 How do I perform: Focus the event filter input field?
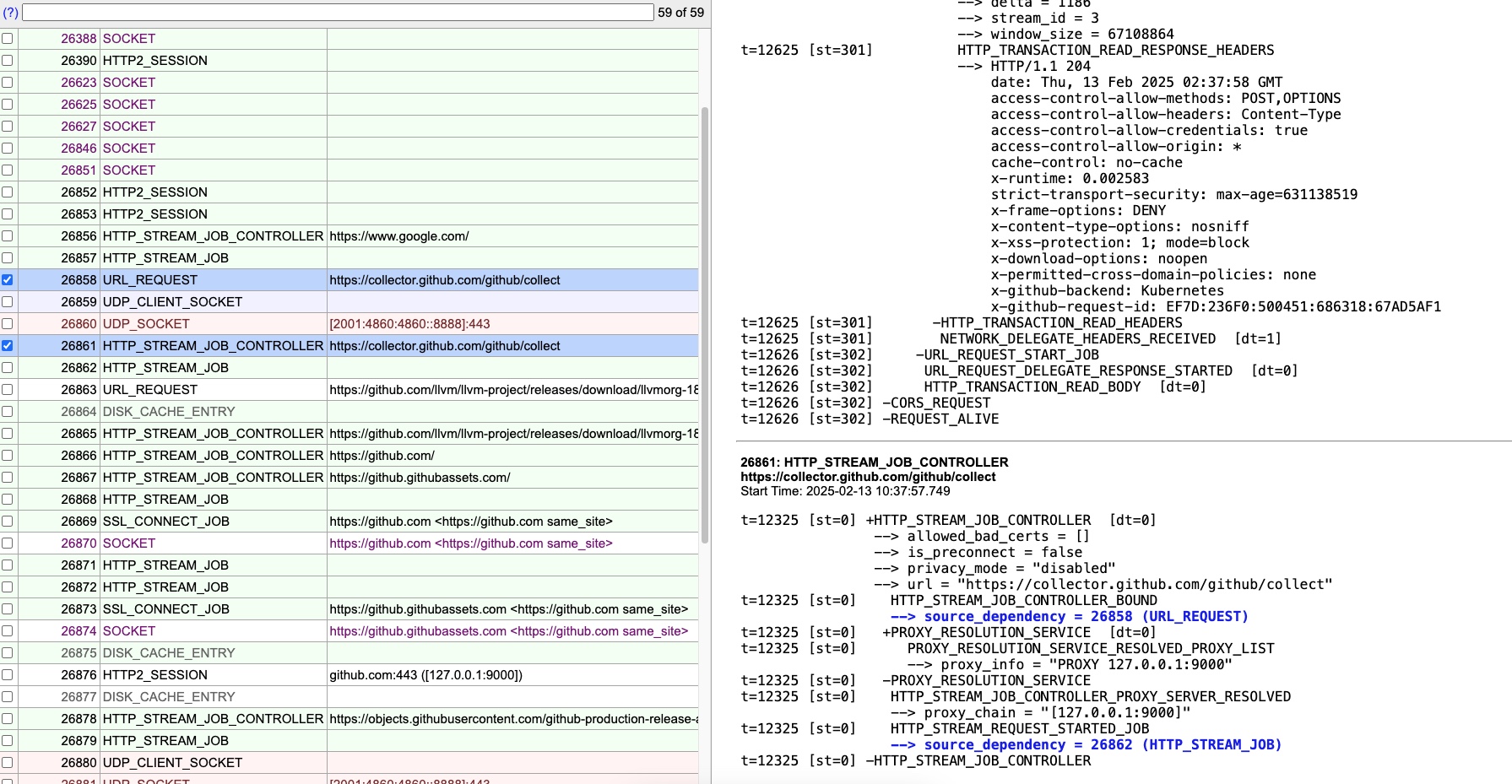pos(338,13)
